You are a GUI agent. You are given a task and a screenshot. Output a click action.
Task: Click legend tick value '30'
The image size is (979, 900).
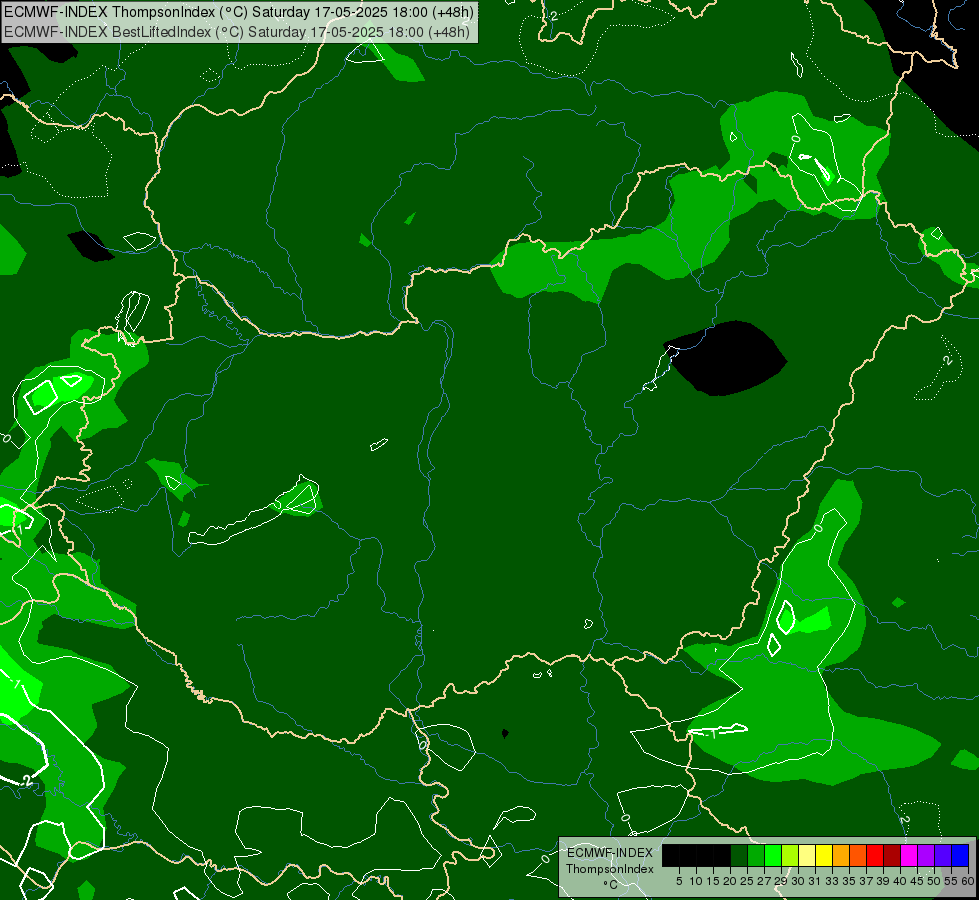[x=798, y=881]
